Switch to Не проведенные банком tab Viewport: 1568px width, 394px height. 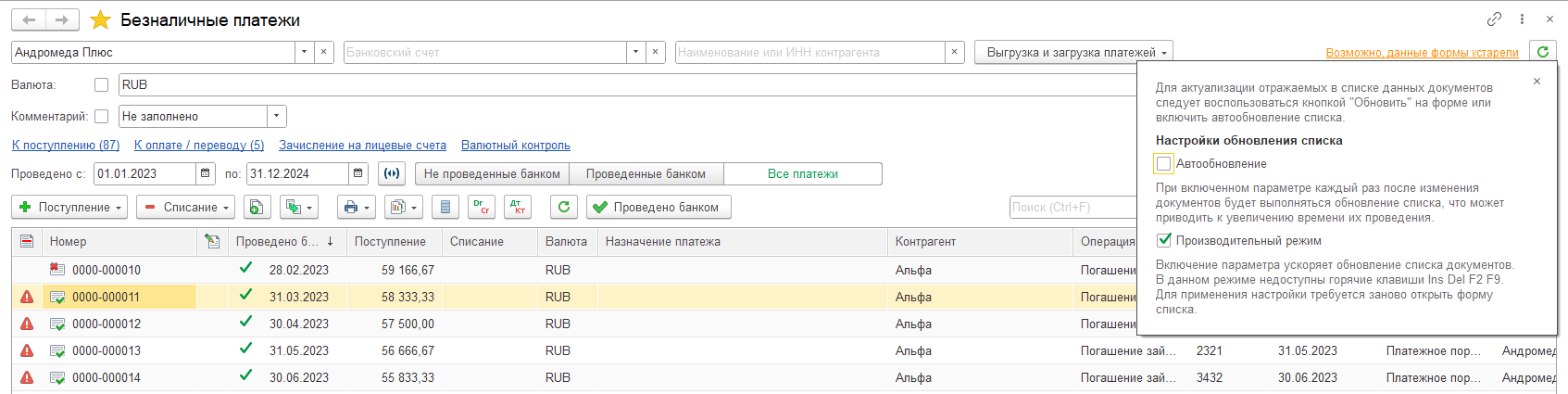coord(492,173)
